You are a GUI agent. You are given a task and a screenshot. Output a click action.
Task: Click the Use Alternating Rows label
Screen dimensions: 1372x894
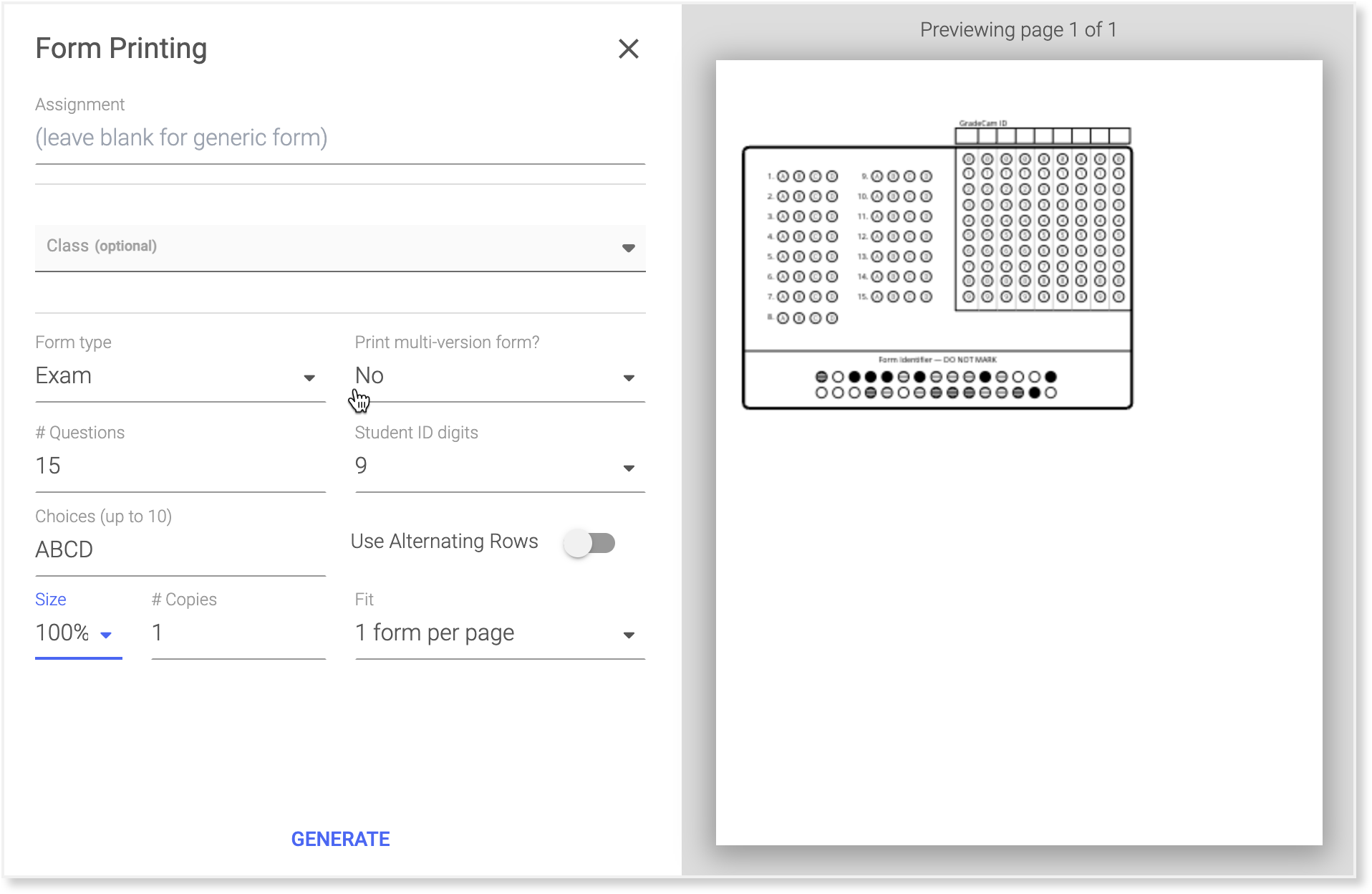point(444,542)
